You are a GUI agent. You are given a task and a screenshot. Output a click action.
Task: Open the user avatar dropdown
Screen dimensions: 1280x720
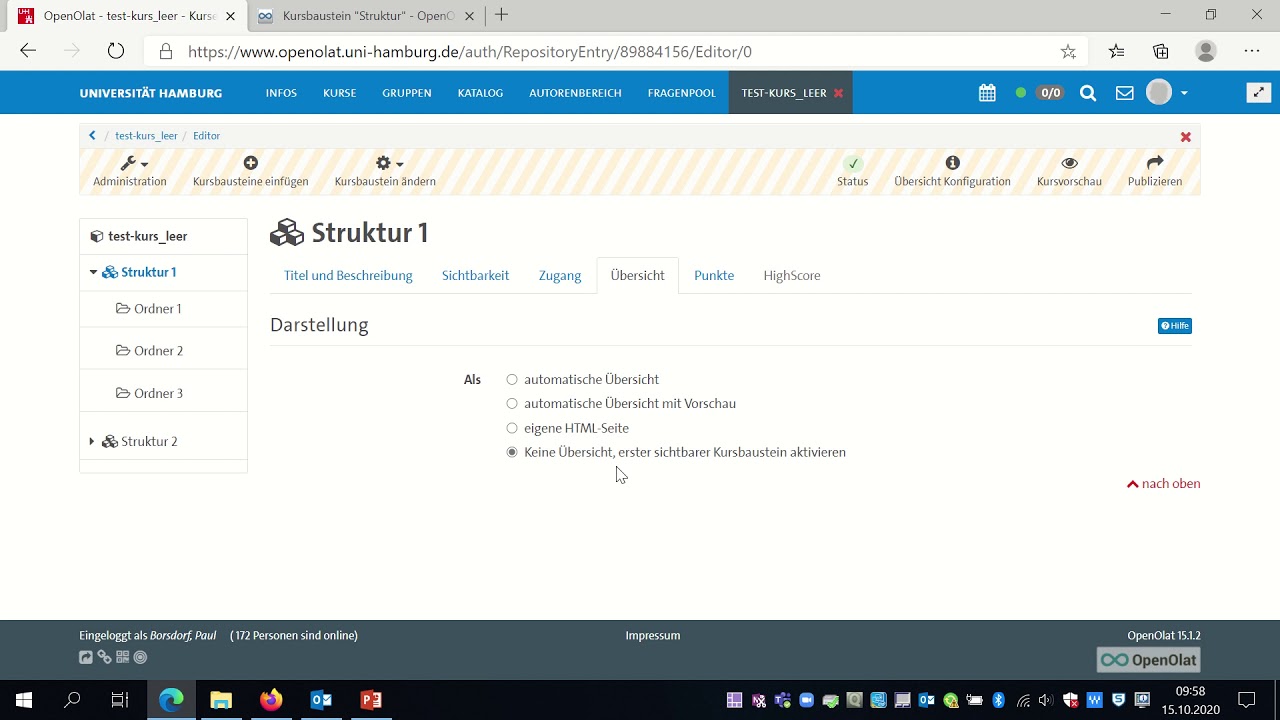pos(1167,93)
